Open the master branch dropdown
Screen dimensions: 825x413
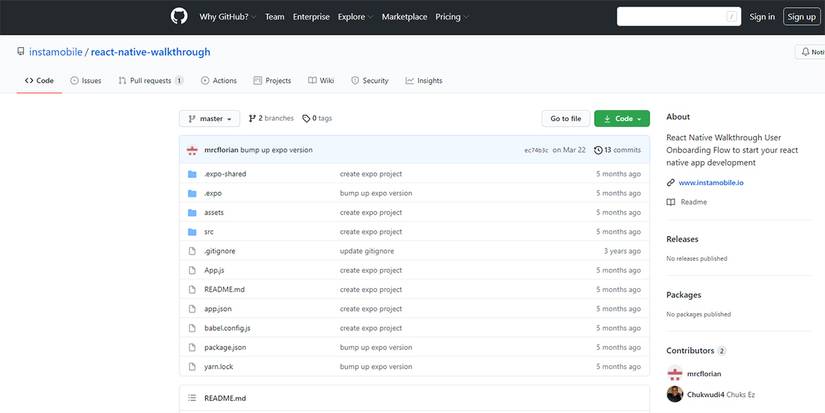[x=209, y=118]
